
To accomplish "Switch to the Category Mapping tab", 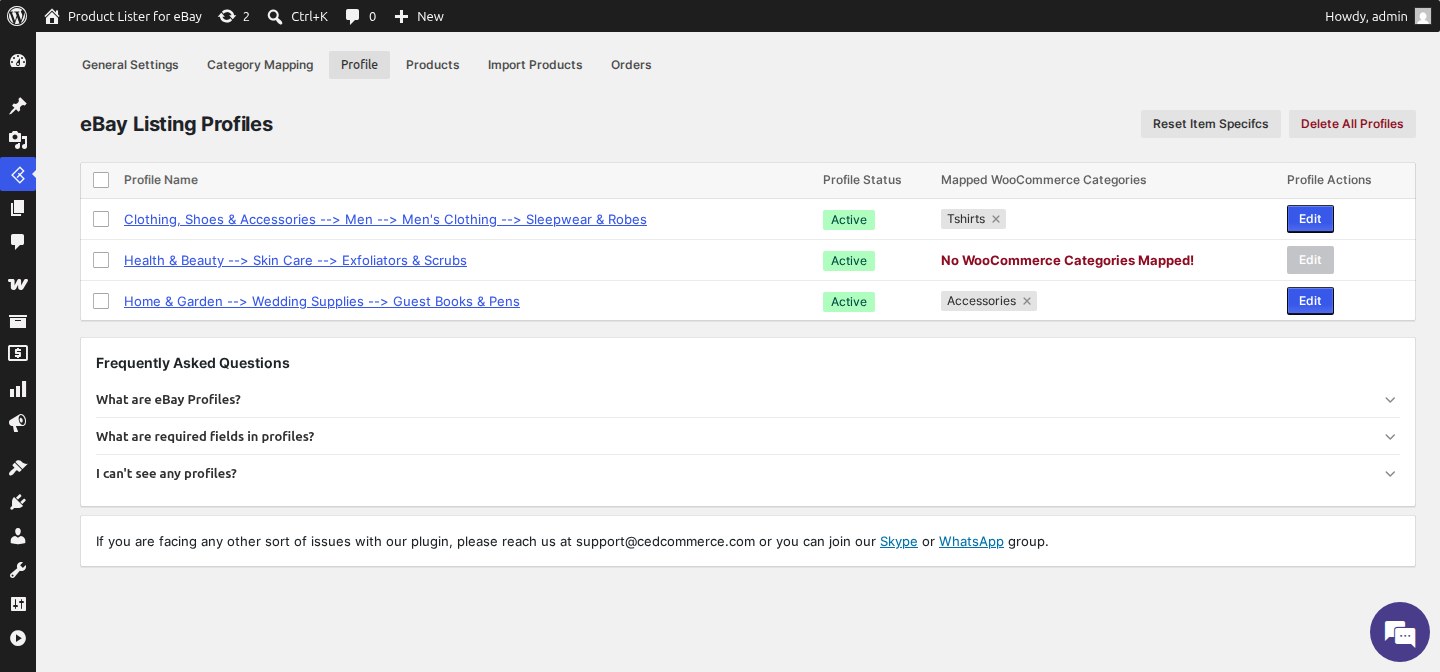I will tap(260, 65).
